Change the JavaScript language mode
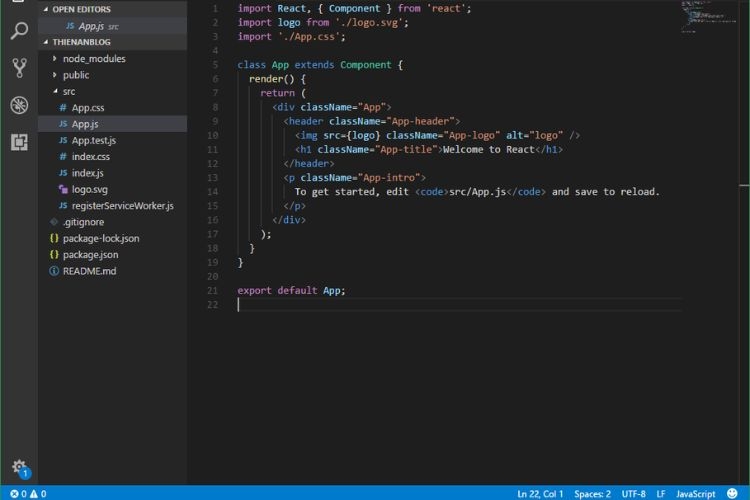 click(695, 493)
